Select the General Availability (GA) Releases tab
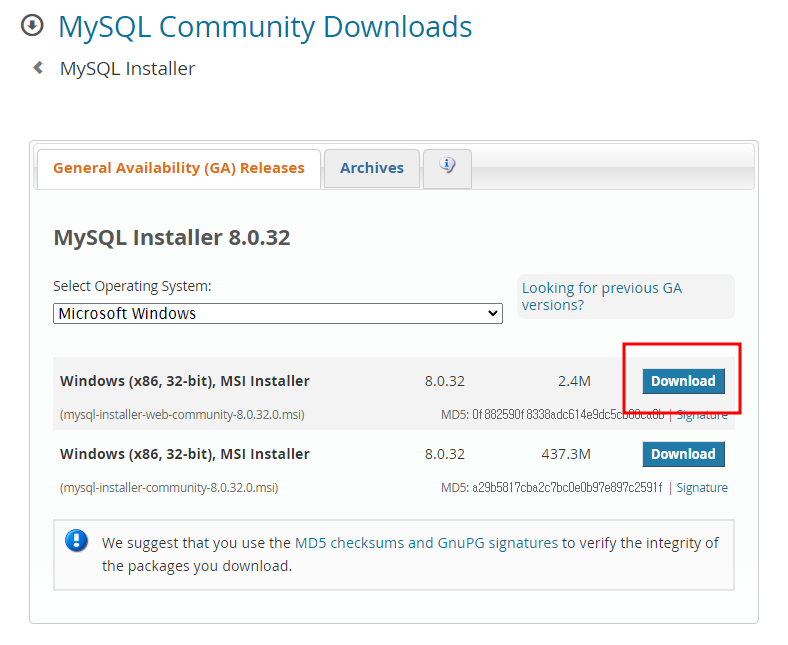Screen dimensions: 788x645 179,168
